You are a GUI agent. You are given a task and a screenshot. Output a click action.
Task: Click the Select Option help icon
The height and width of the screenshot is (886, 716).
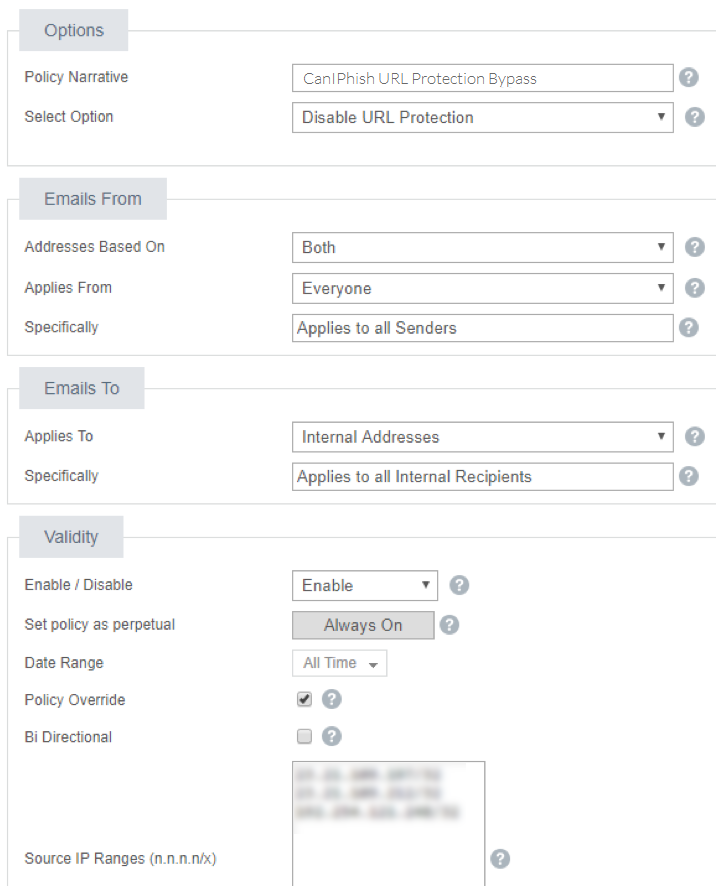(x=694, y=117)
